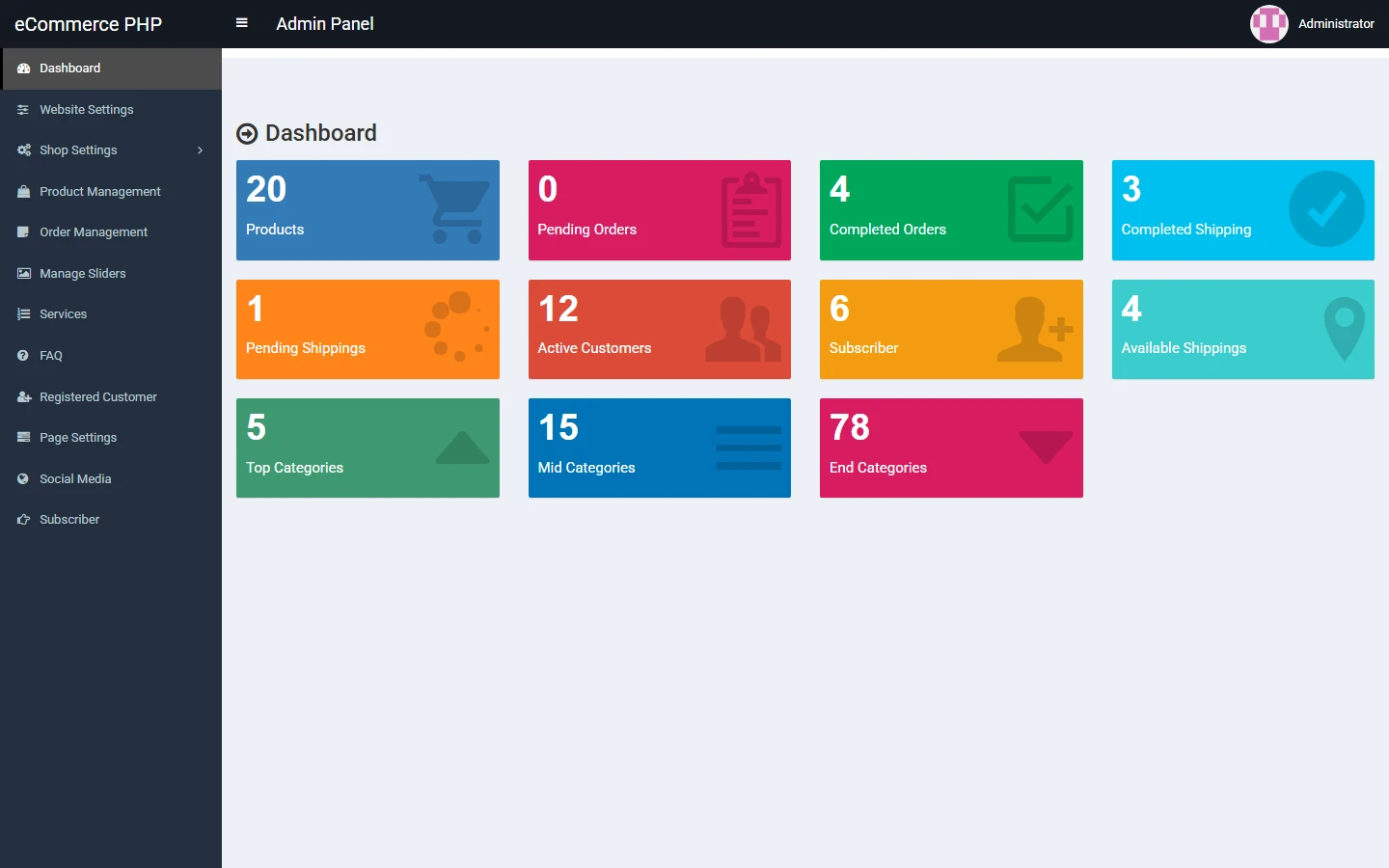Toggle the sidebar with the hamburger icon

click(242, 23)
